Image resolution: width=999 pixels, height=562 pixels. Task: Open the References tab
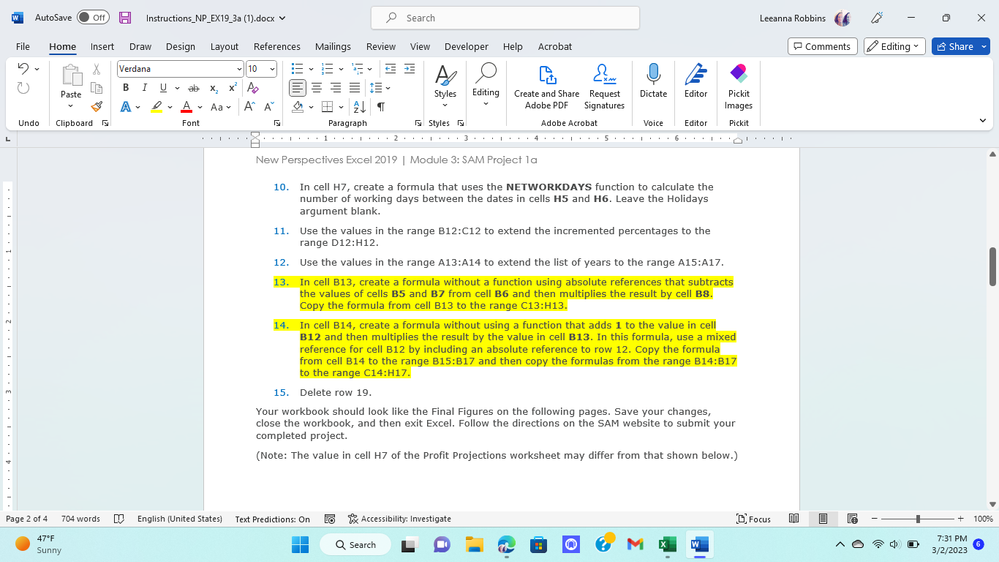(277, 47)
